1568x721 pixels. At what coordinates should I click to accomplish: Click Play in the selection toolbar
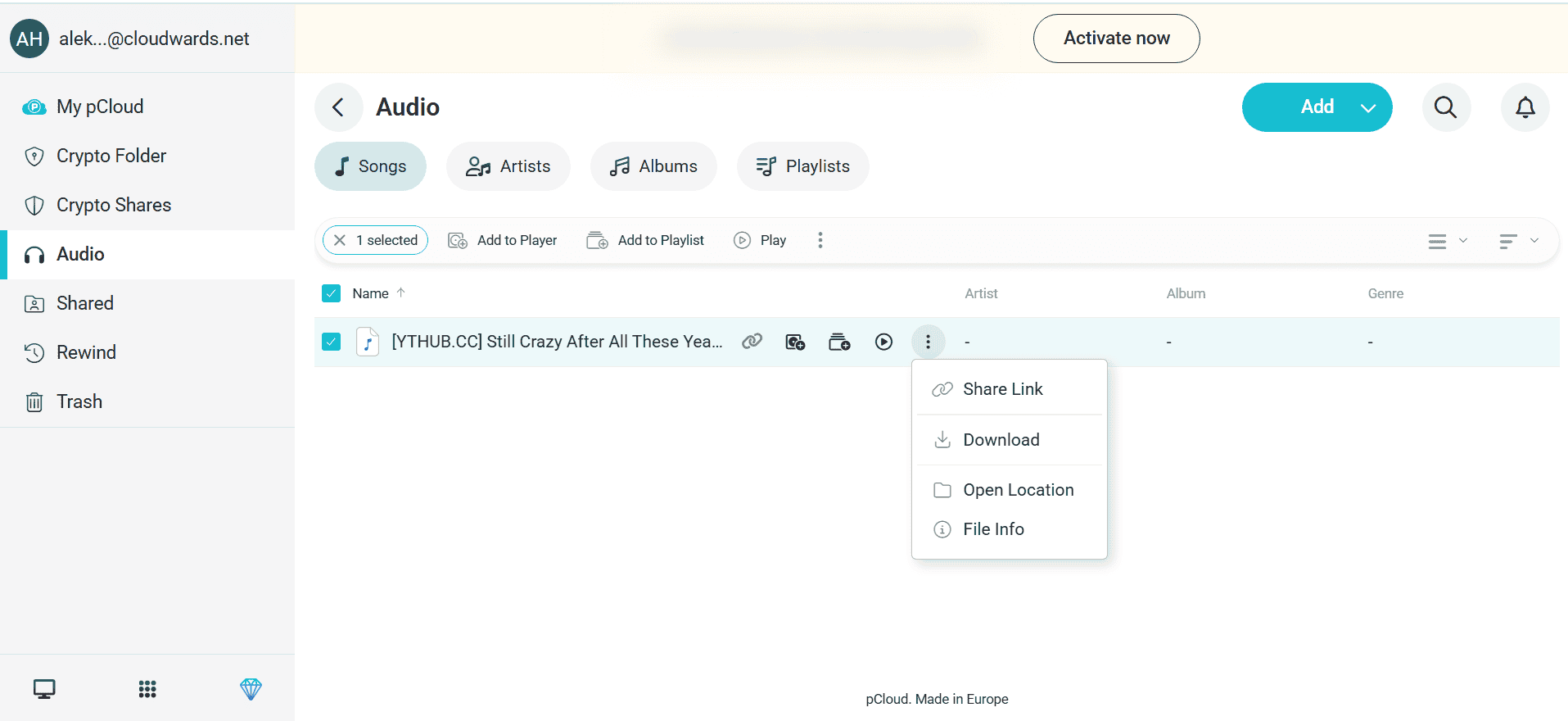point(760,240)
